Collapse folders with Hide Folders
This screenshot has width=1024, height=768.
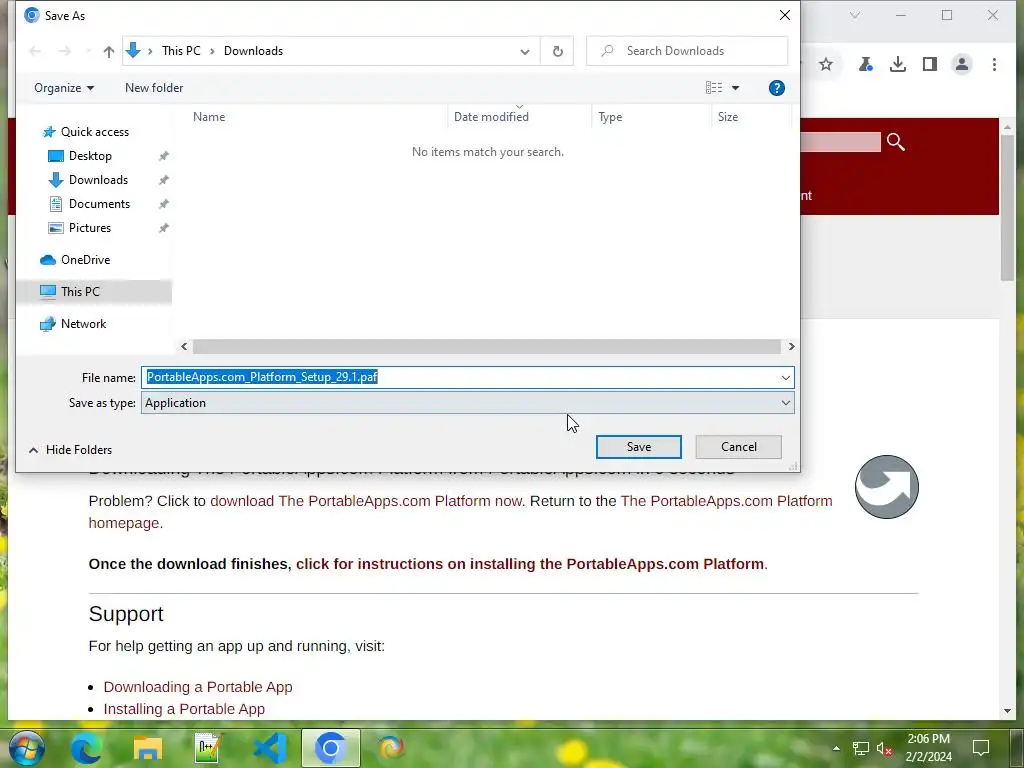click(71, 450)
